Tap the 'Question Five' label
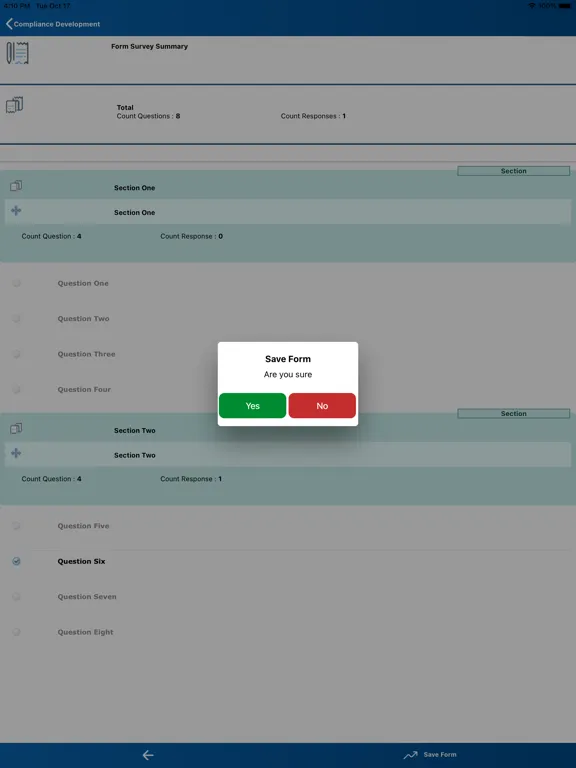This screenshot has width=576, height=768. [83, 526]
